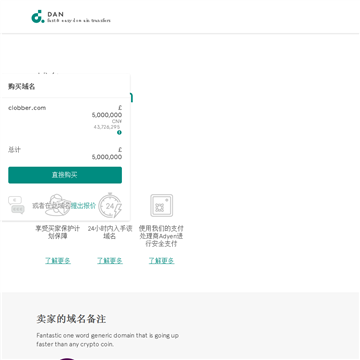Click the CNY 43,726,295 converted price

coord(108,124)
